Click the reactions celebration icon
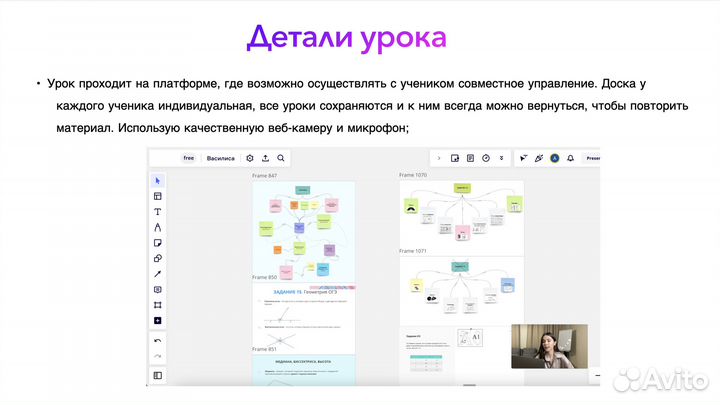 coord(539,158)
